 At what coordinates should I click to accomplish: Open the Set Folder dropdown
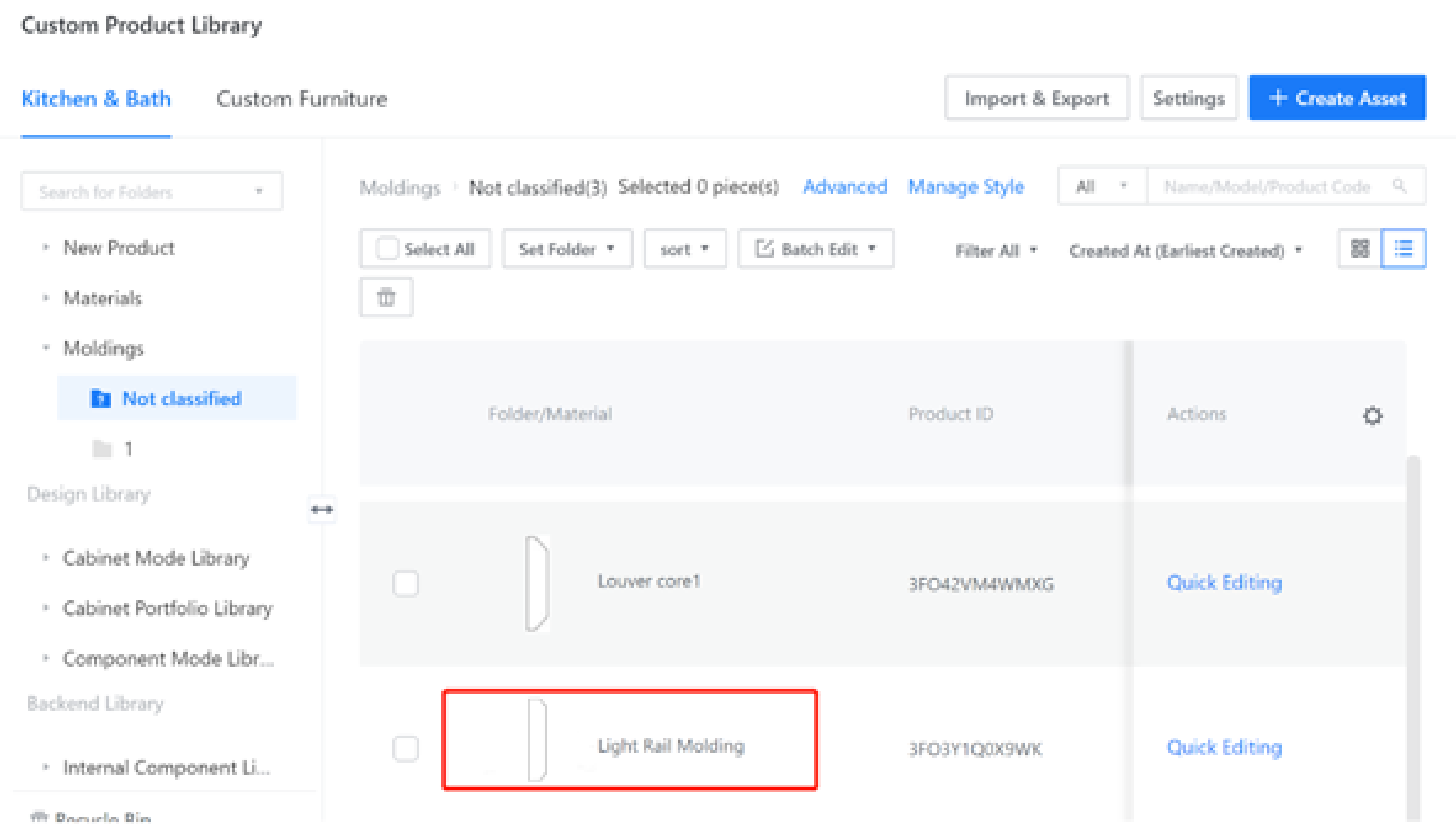[x=567, y=249]
